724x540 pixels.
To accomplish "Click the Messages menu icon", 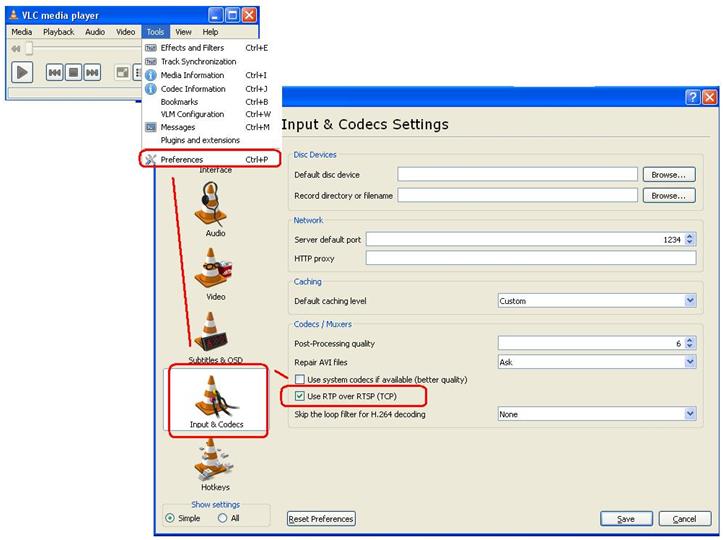I will tap(151, 127).
